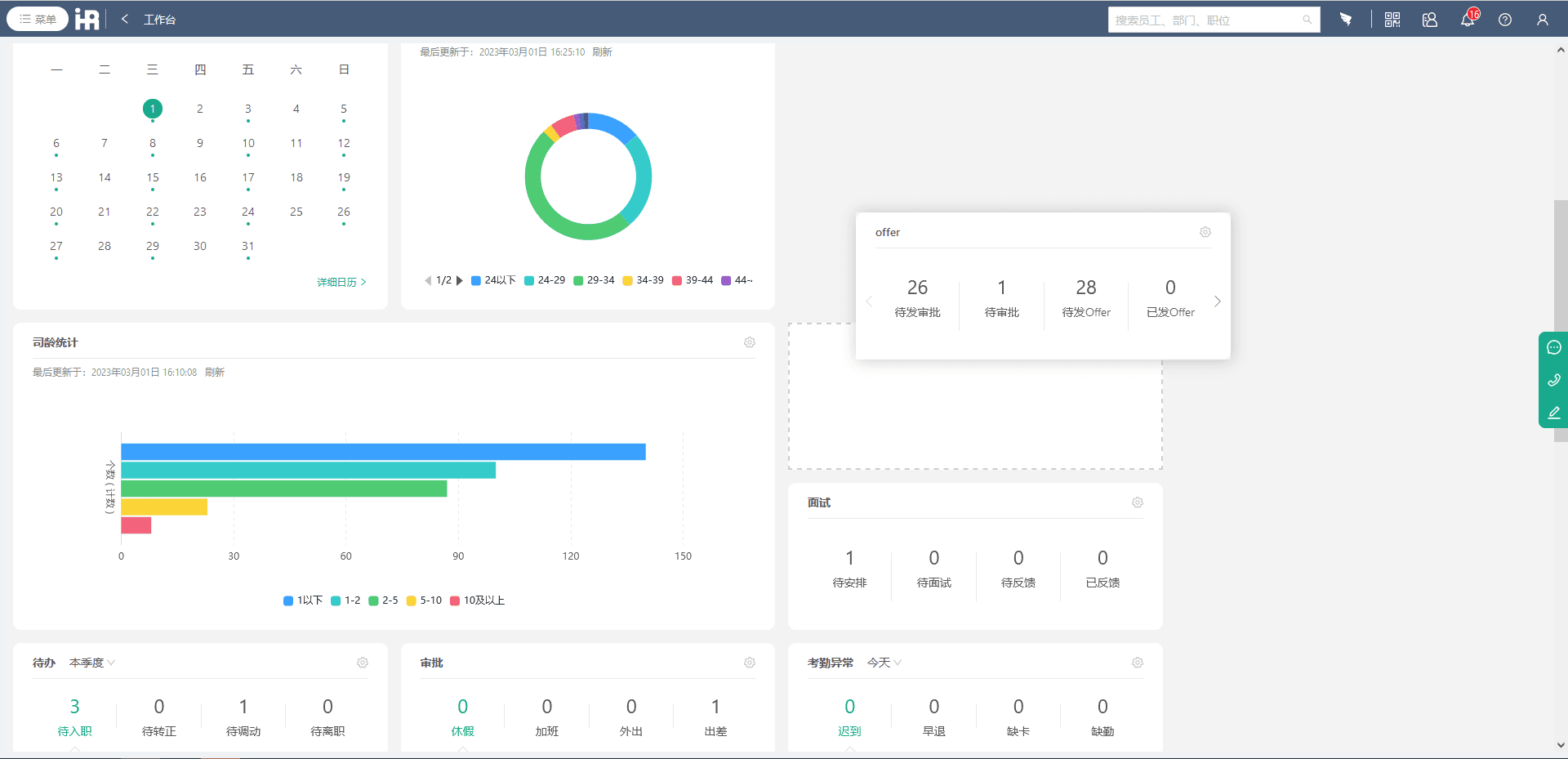Viewport: 1568px width, 759px height.
Task: Open the bird-shaped assistant icon in the header
Action: (1346, 19)
